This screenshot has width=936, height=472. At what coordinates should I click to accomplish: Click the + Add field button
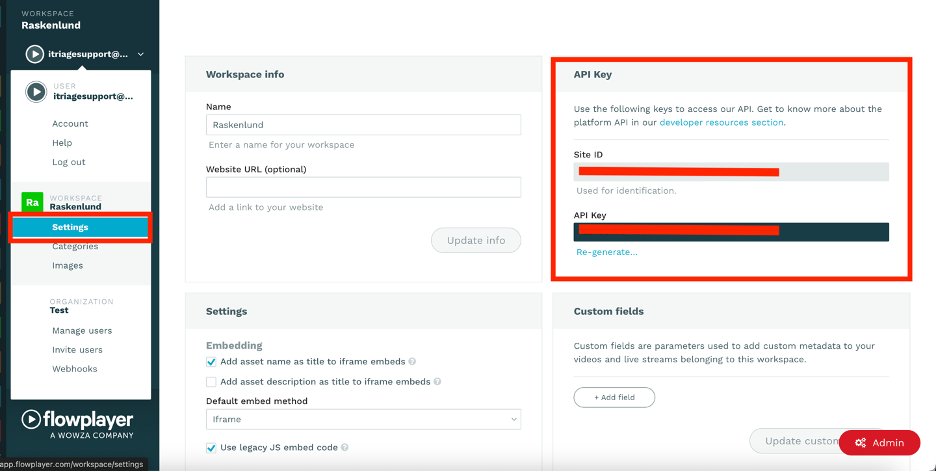tap(614, 397)
